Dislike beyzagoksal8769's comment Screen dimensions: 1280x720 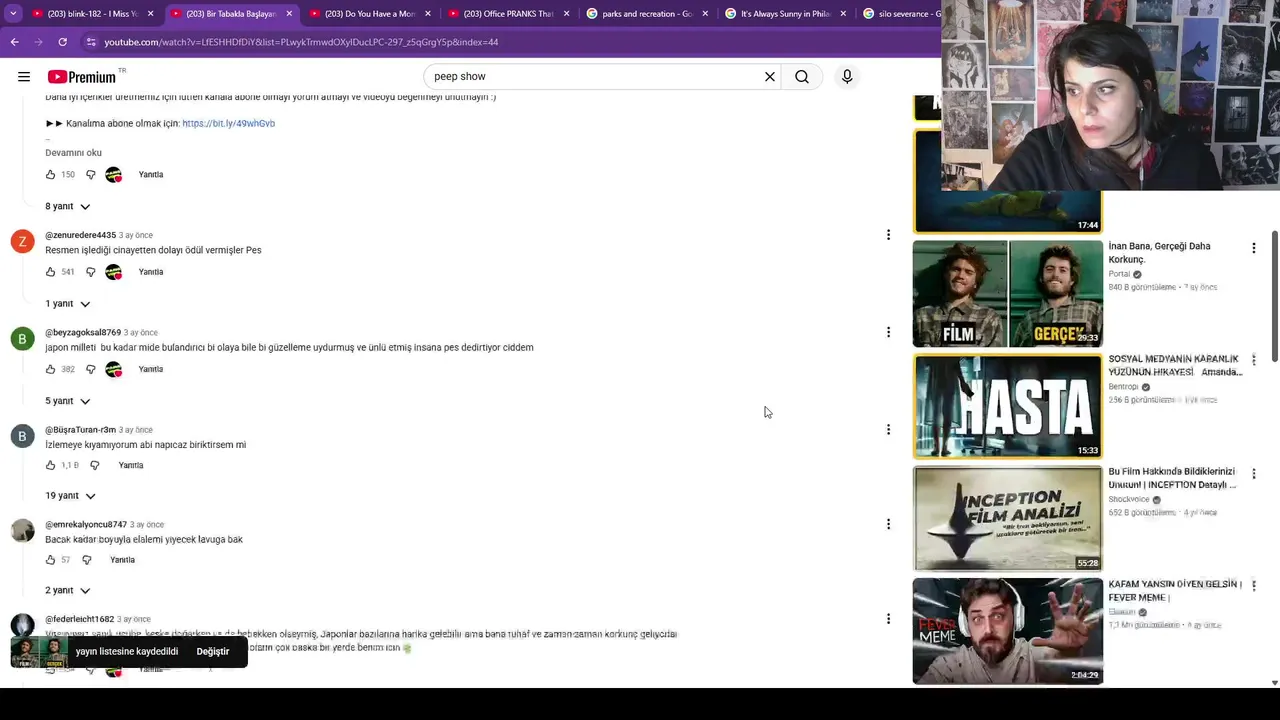point(90,369)
